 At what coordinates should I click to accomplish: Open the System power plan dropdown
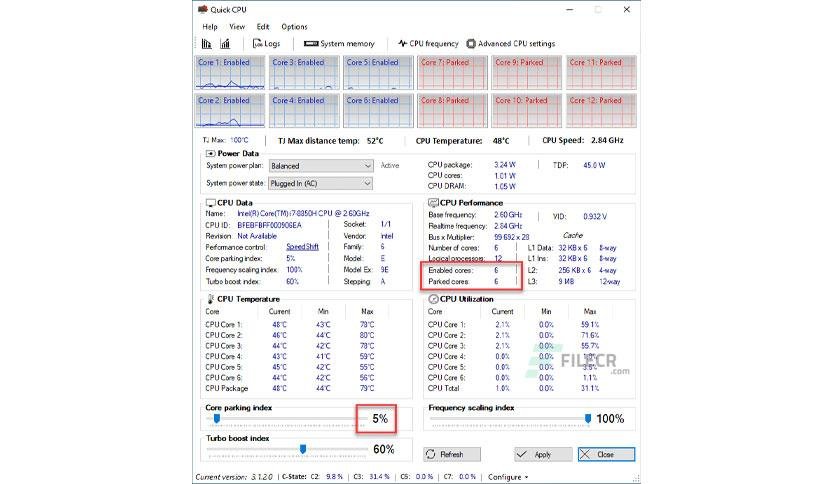320,166
